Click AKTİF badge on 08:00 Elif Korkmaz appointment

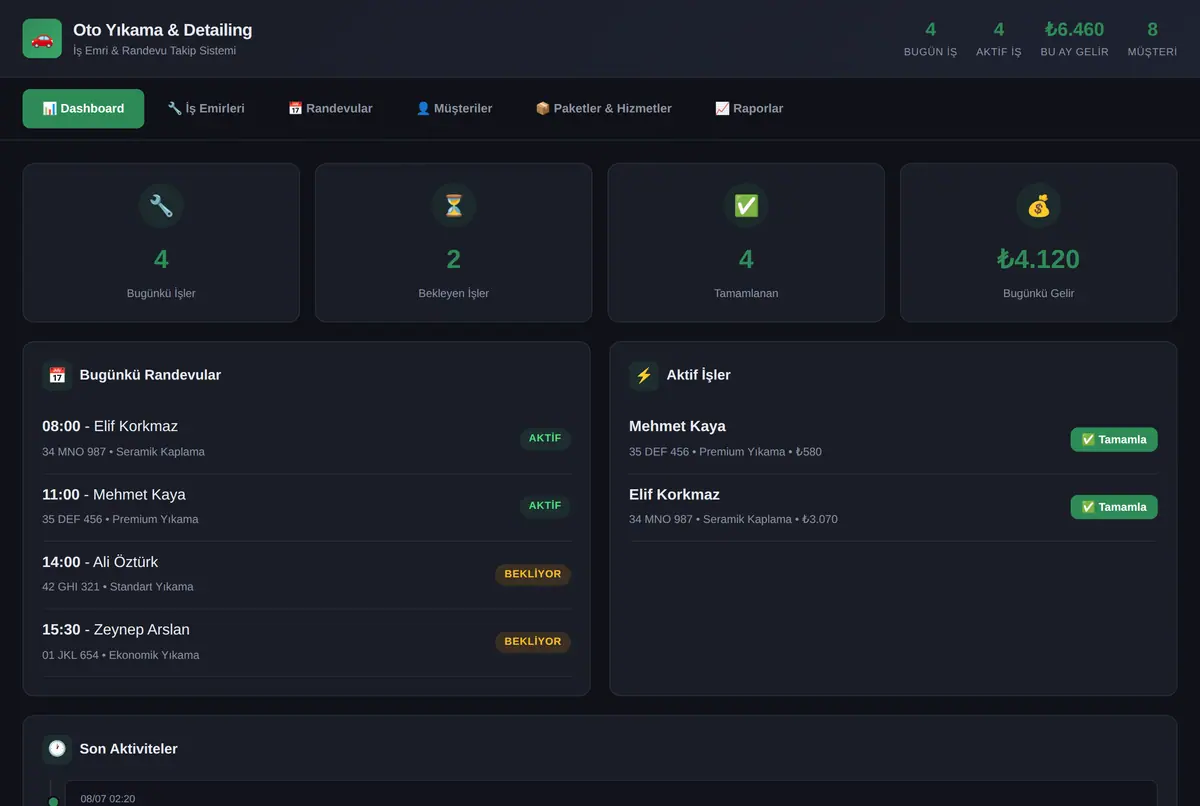[x=545, y=438]
